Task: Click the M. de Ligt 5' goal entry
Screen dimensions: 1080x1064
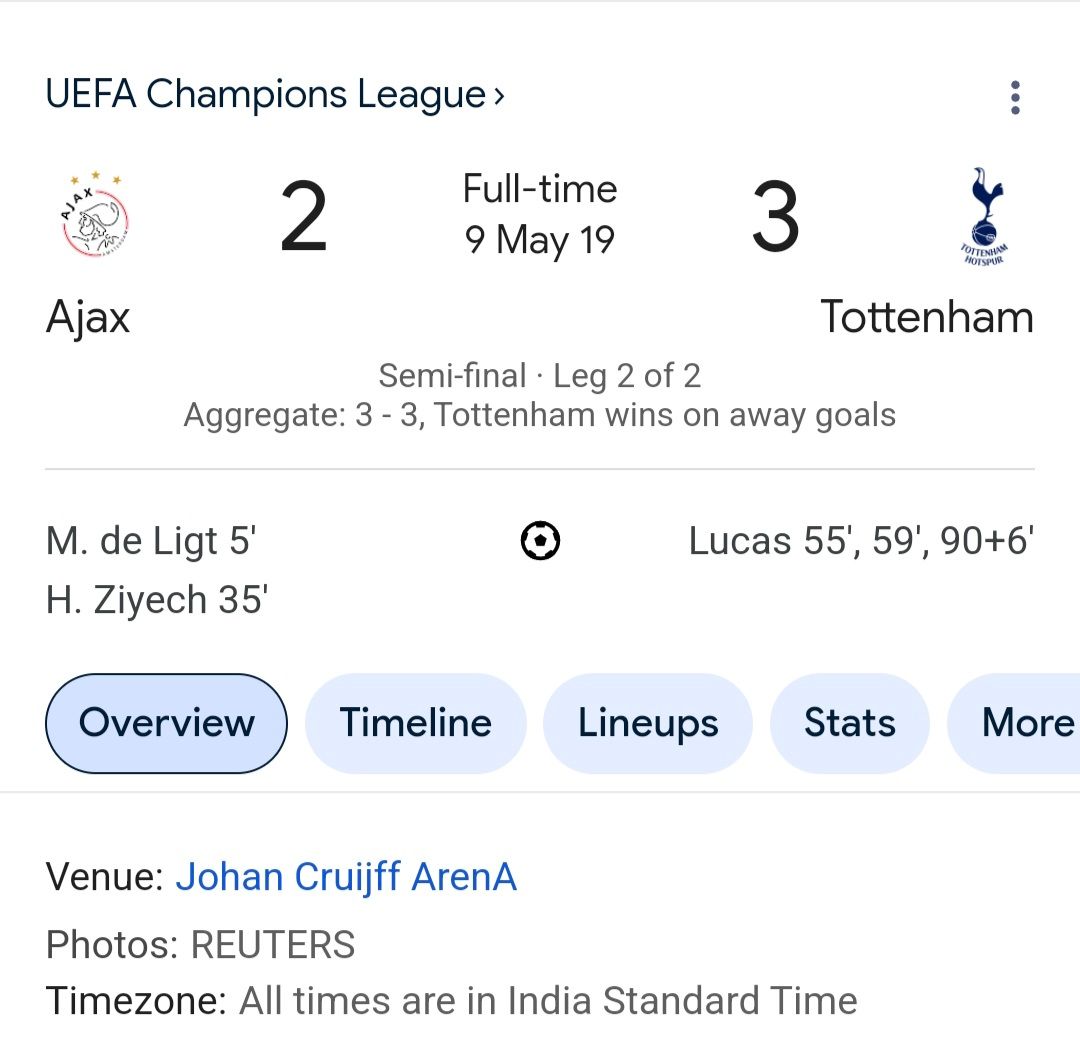Action: click(x=151, y=541)
